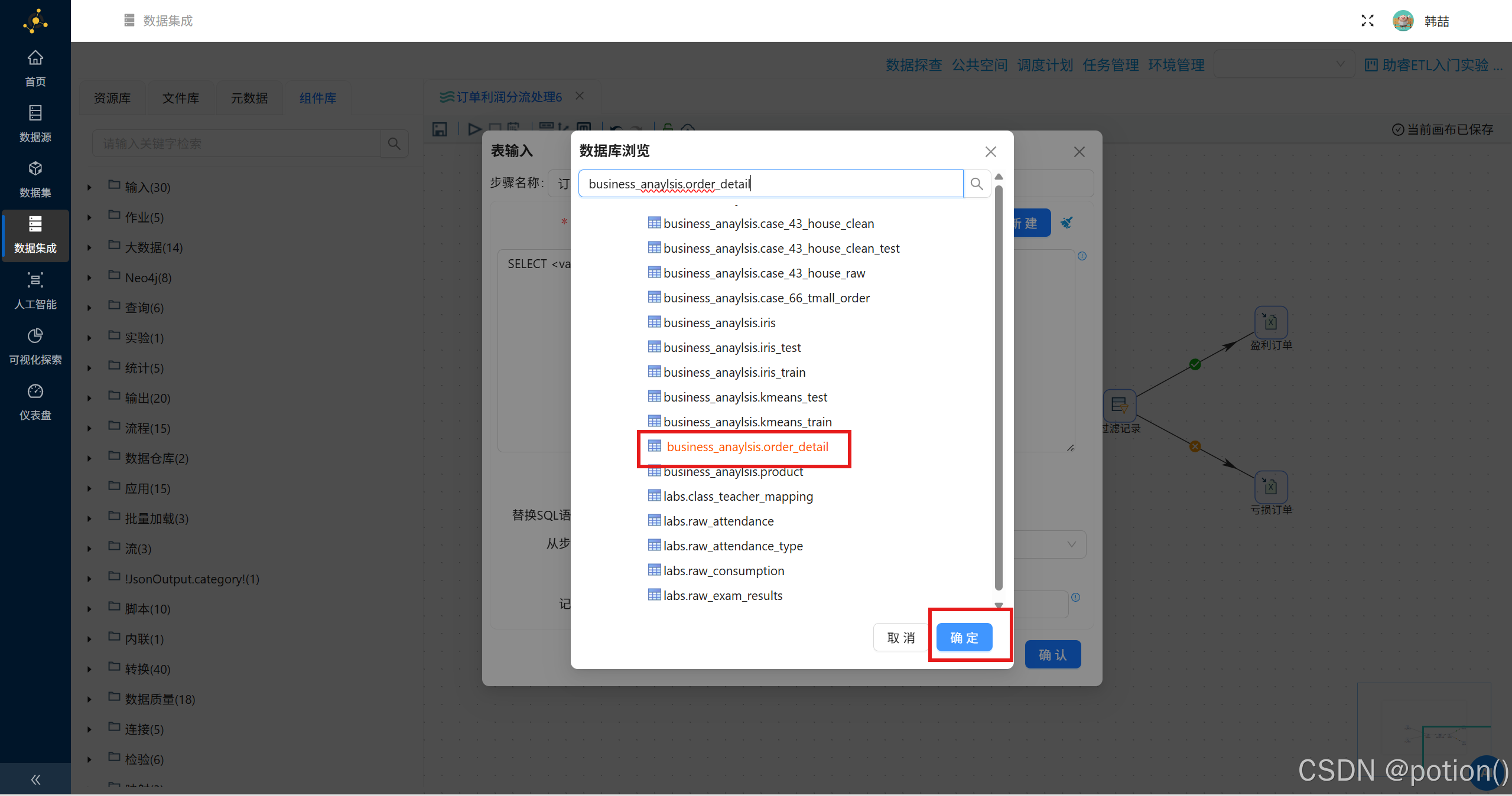This screenshot has height=796, width=1512.
Task: Click the 确定 button in database browser
Action: tap(964, 638)
